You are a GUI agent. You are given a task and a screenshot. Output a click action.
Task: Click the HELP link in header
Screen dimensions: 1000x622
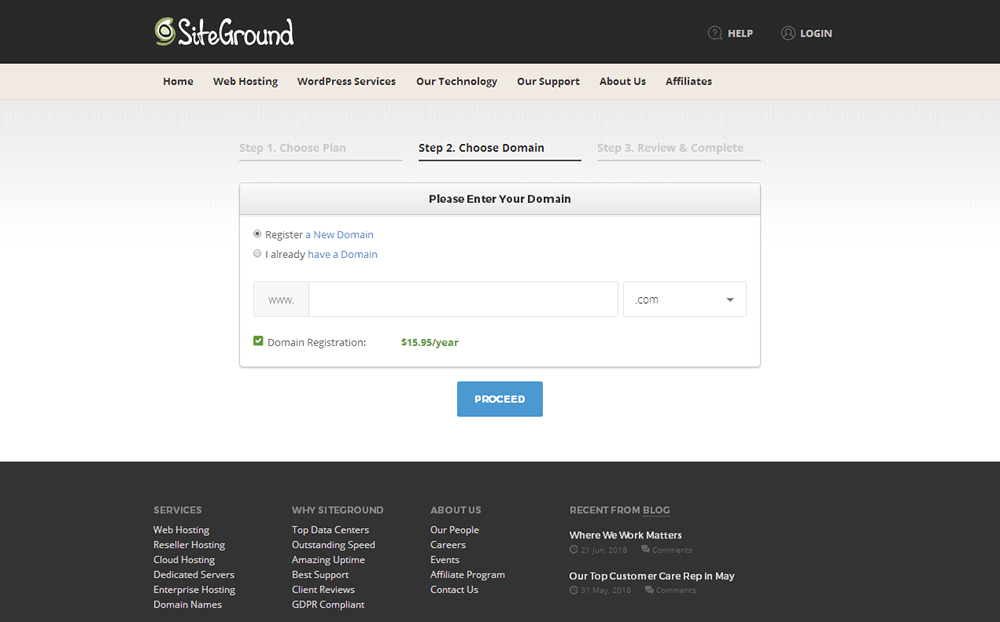pos(740,33)
